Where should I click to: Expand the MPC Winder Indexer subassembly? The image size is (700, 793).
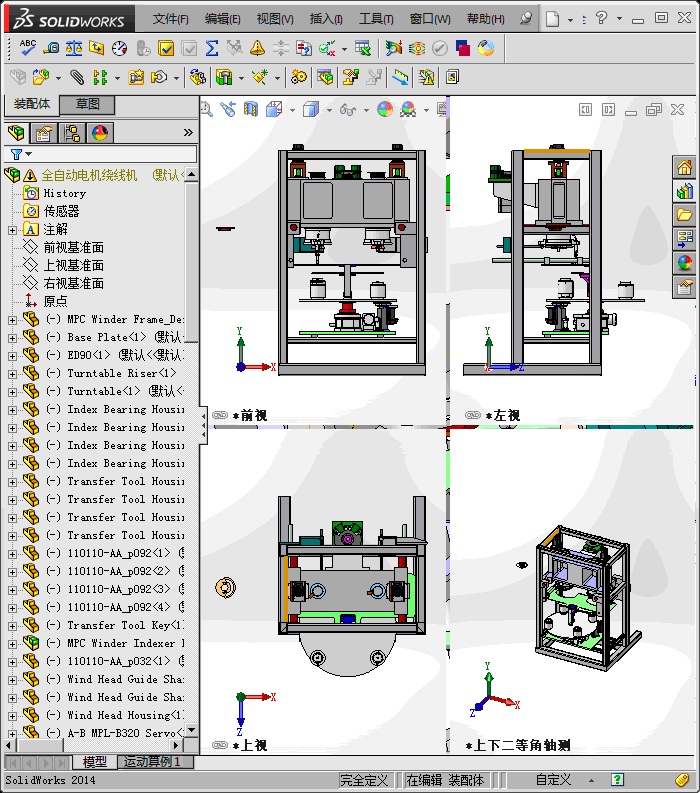click(x=12, y=644)
